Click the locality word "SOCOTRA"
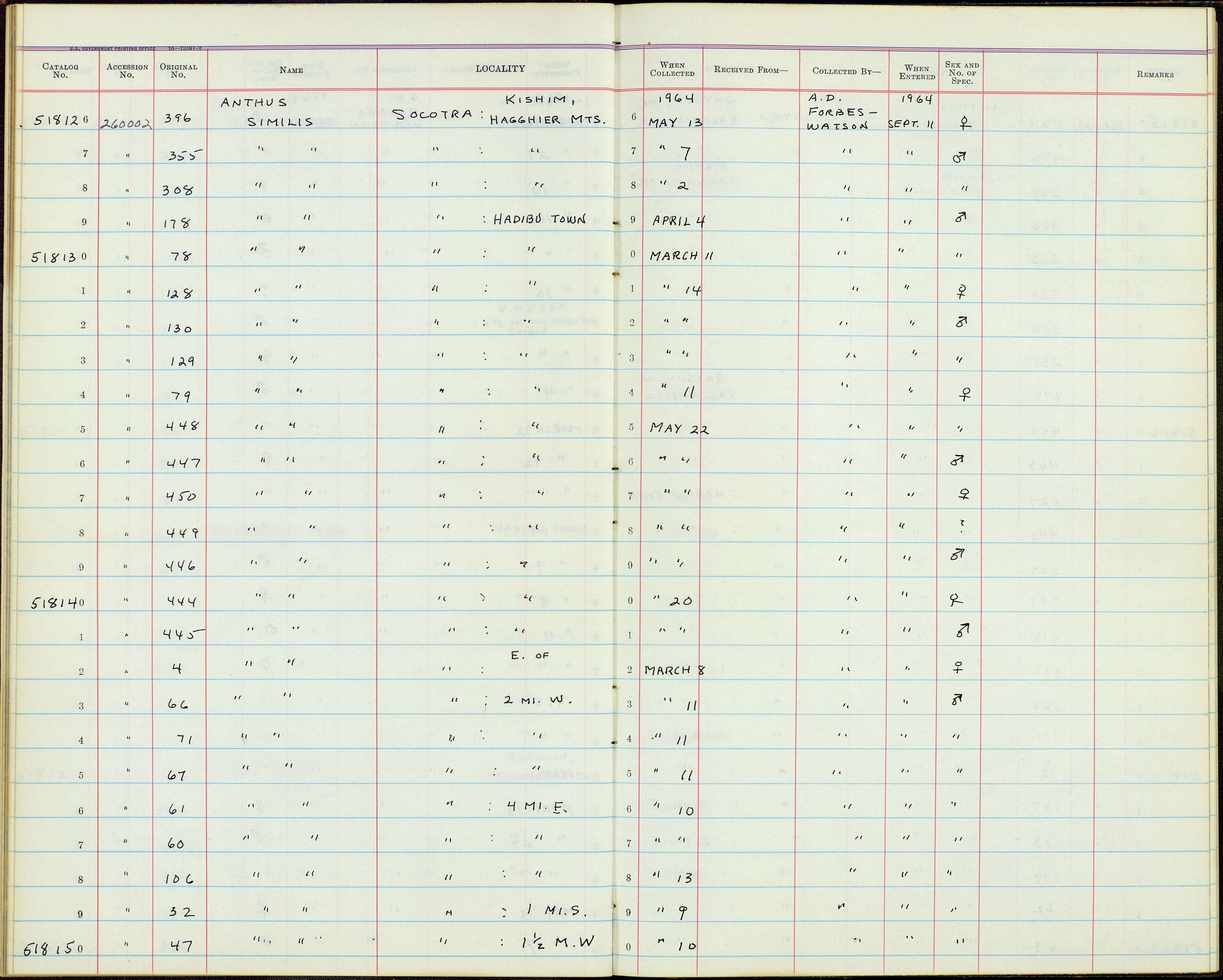1223x980 pixels. [x=432, y=115]
